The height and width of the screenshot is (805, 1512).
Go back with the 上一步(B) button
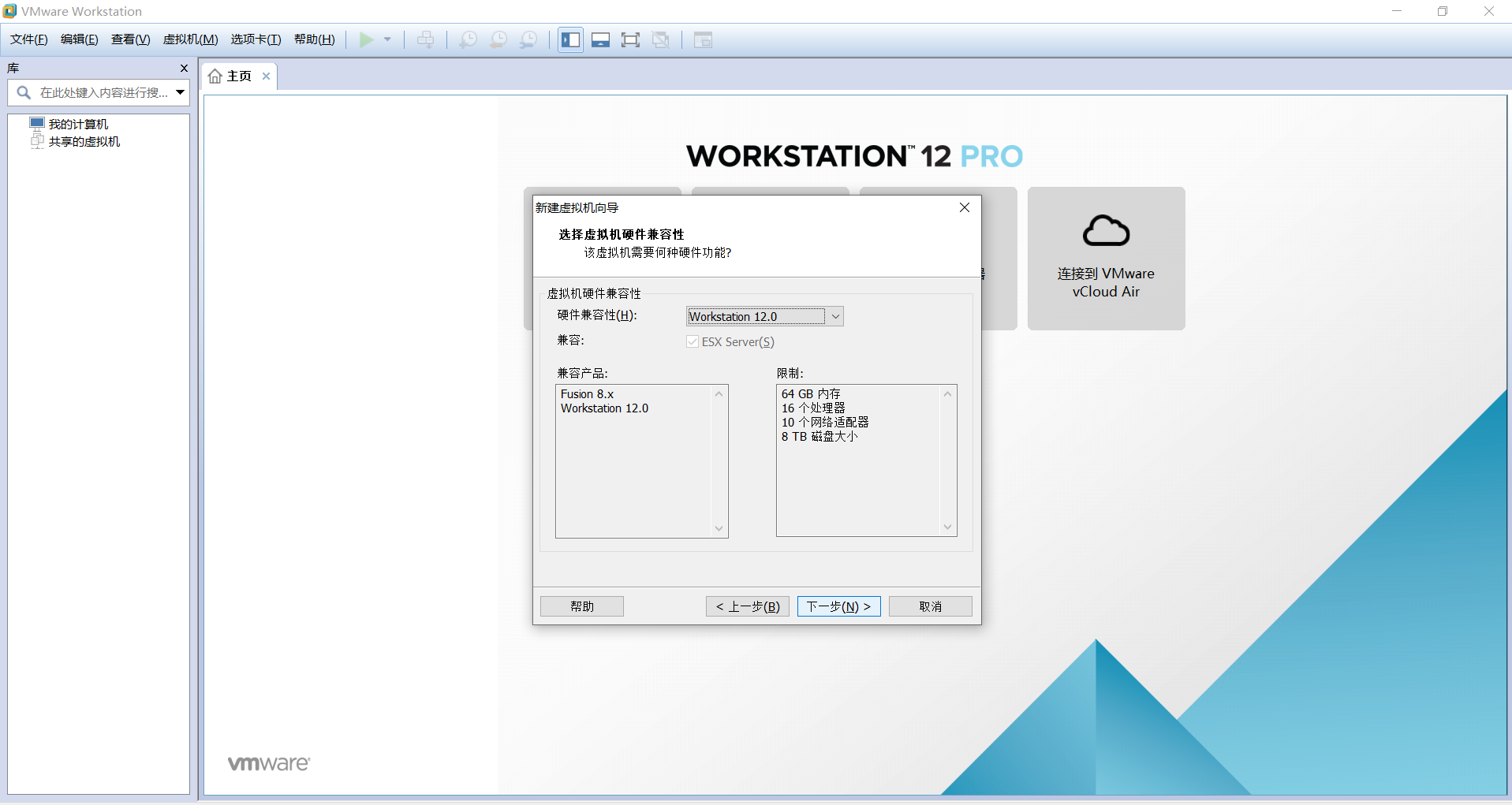(748, 606)
